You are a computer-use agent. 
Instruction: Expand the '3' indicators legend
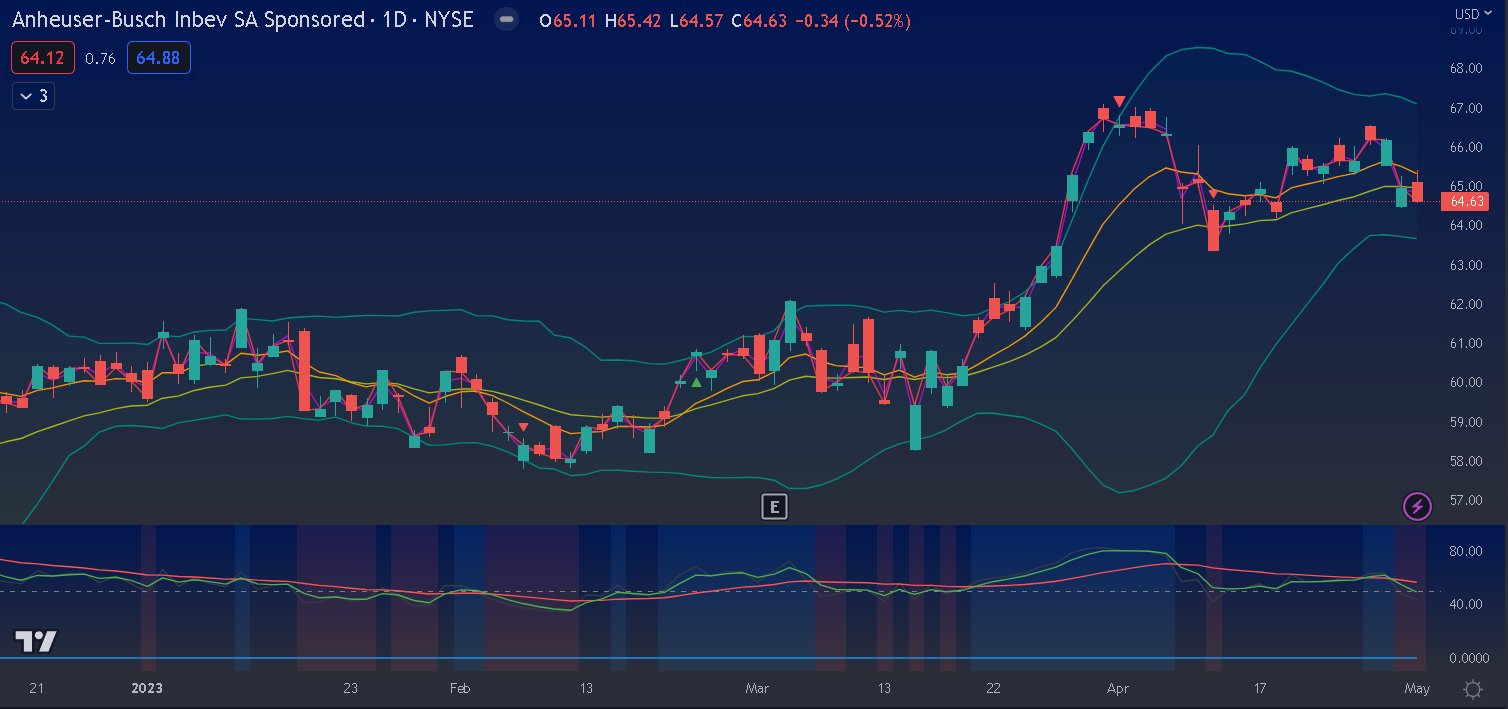click(33, 96)
